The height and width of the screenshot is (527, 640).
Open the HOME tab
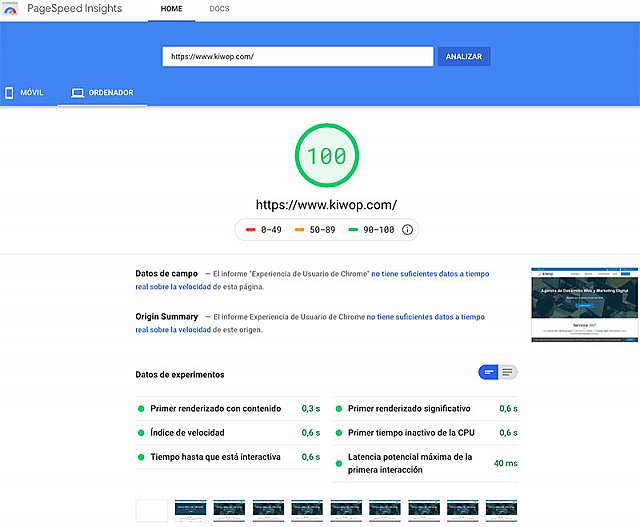pyautogui.click(x=172, y=9)
